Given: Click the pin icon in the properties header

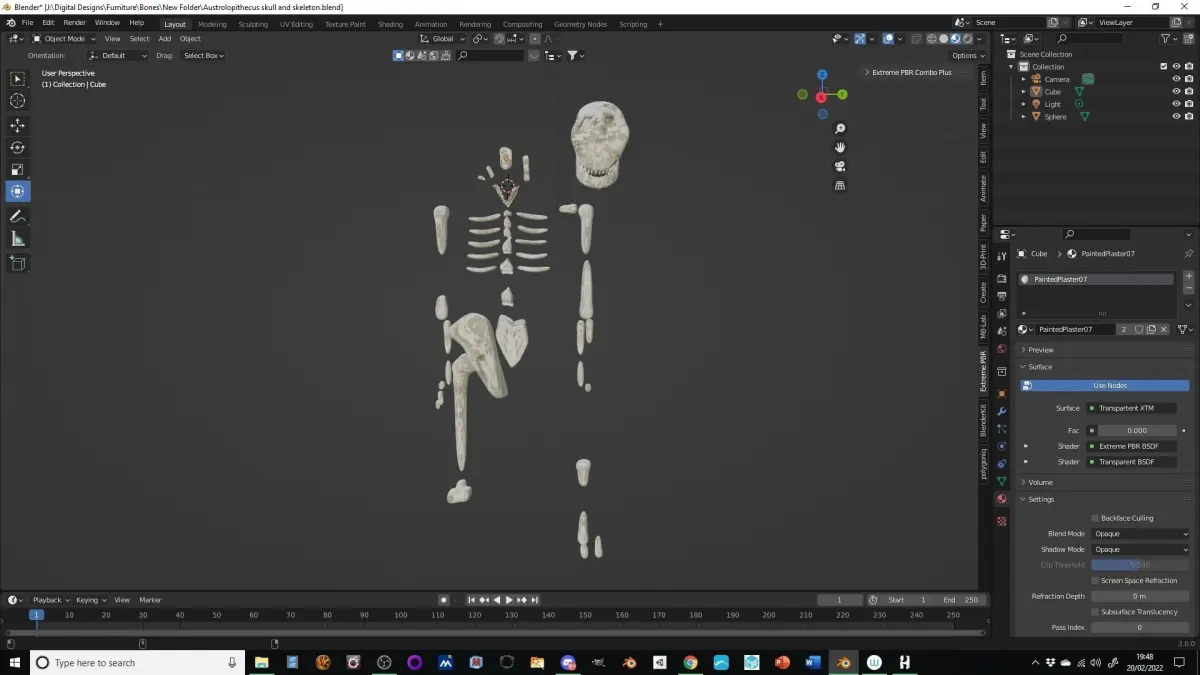Looking at the screenshot, I should (1188, 254).
